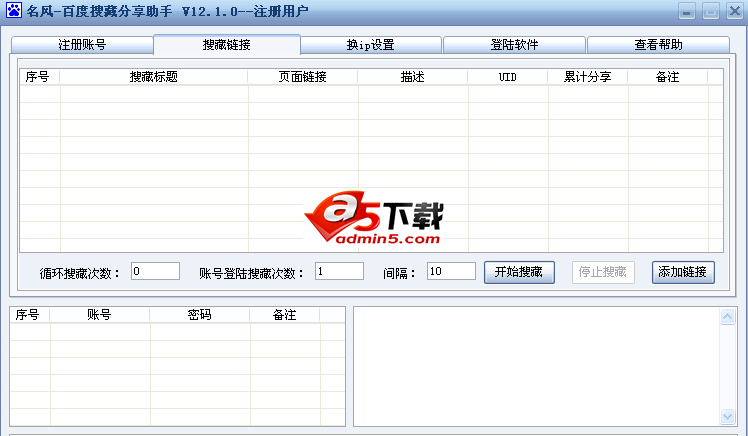Click the disabled maximize window button
This screenshot has height=436, width=748.
[x=711, y=11]
